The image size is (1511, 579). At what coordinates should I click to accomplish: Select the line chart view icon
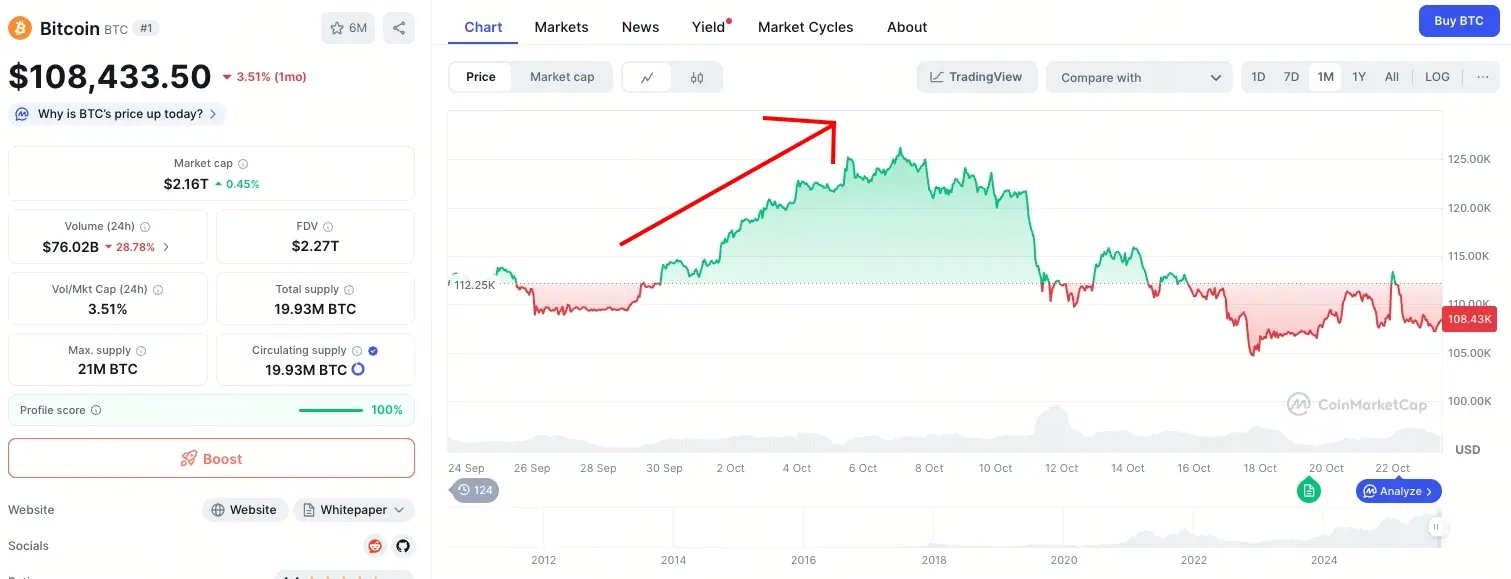pyautogui.click(x=648, y=77)
